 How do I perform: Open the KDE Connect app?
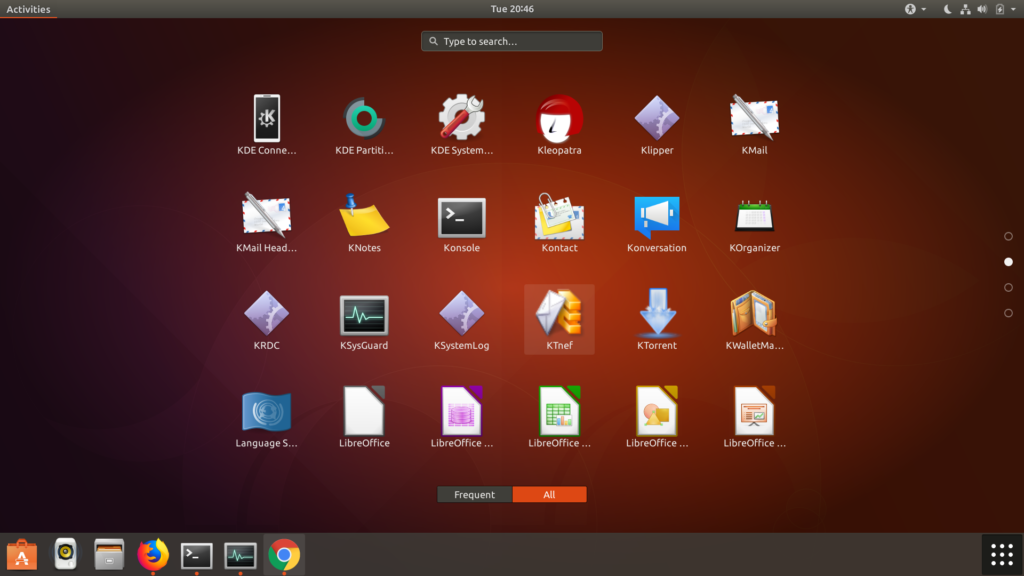(266, 125)
